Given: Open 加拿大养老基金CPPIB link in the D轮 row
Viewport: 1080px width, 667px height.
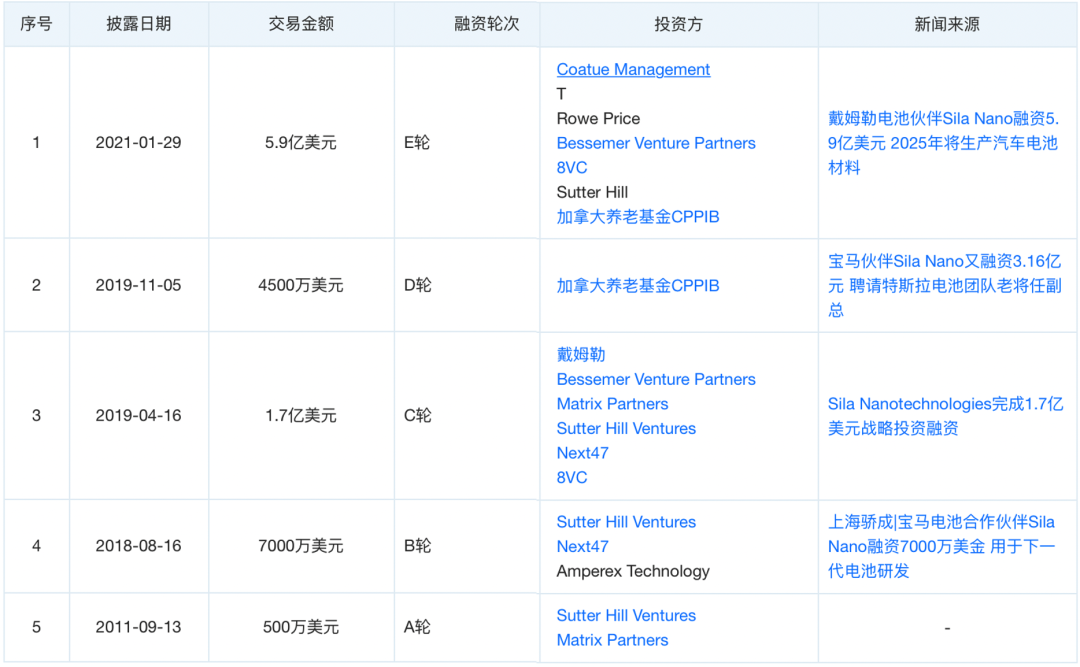Looking at the screenshot, I should (x=638, y=286).
